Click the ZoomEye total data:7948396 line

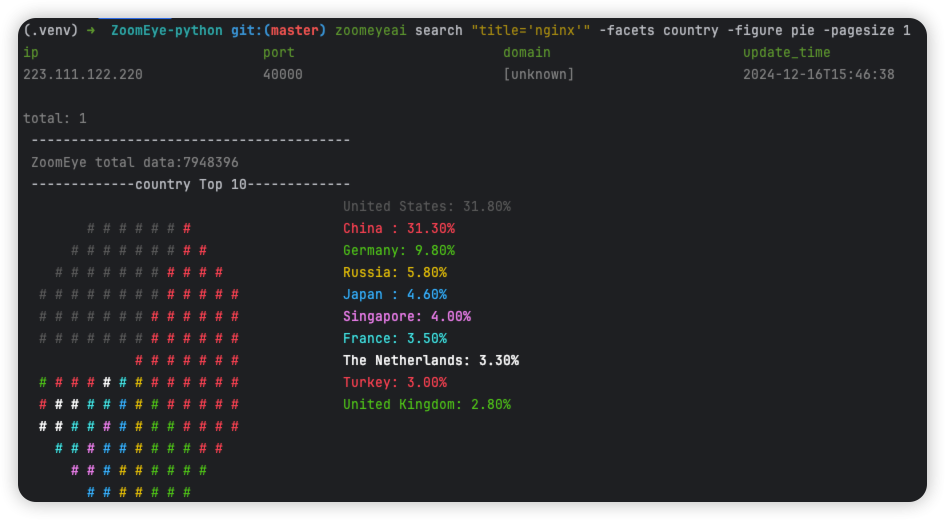click(135, 163)
